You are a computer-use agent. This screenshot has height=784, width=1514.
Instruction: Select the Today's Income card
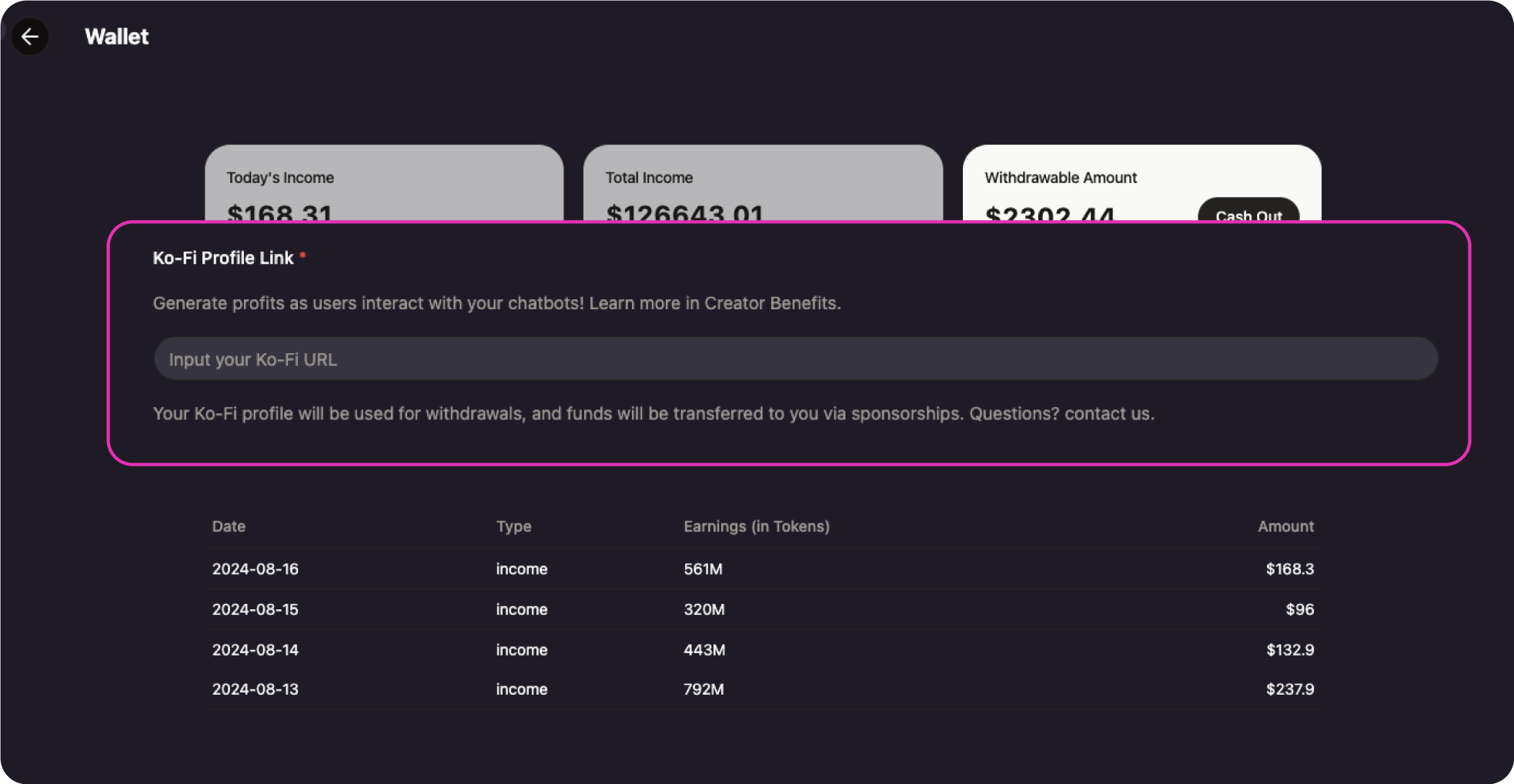click(383, 183)
